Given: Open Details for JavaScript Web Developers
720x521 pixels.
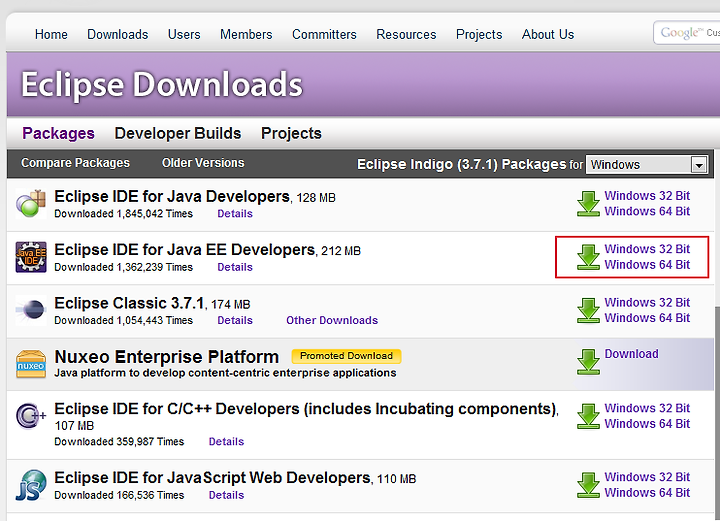Looking at the screenshot, I should pyautogui.click(x=226, y=495).
